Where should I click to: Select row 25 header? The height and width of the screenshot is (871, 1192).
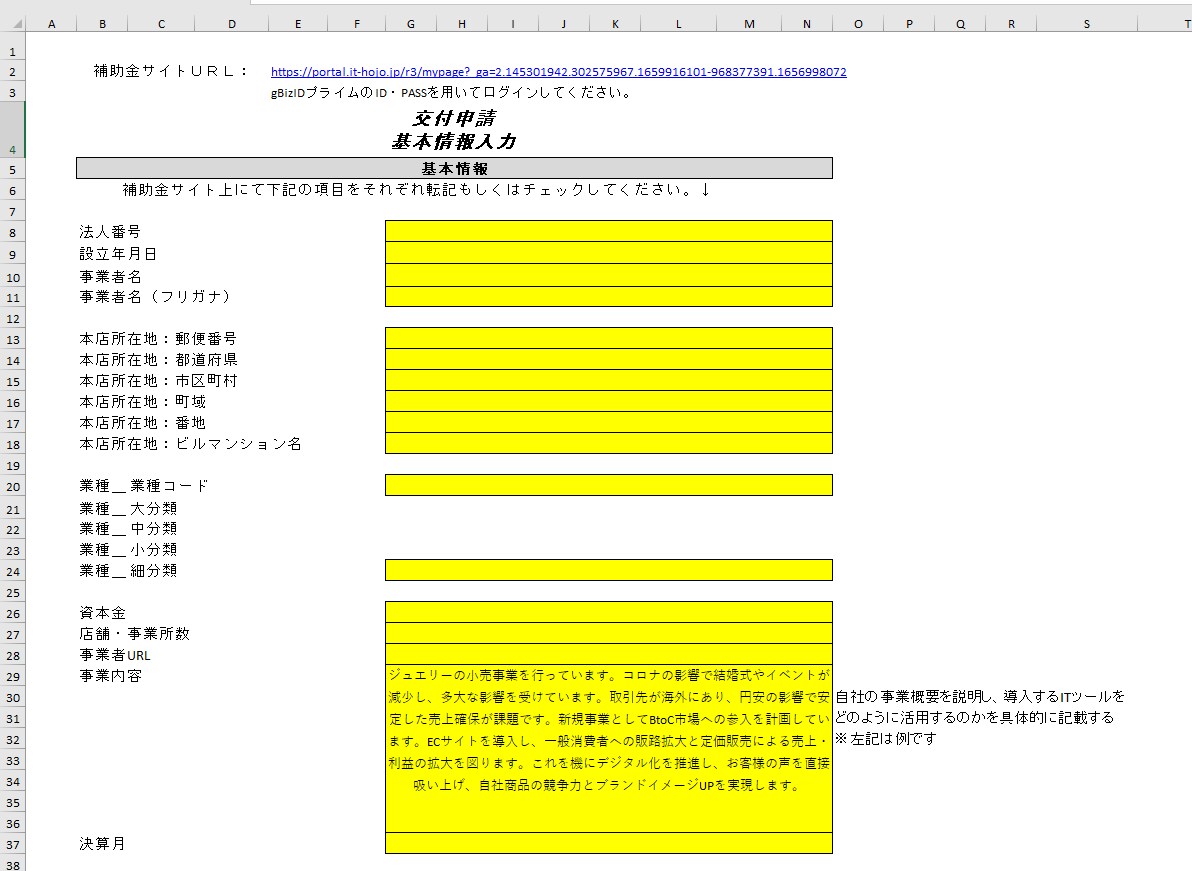pos(12,592)
